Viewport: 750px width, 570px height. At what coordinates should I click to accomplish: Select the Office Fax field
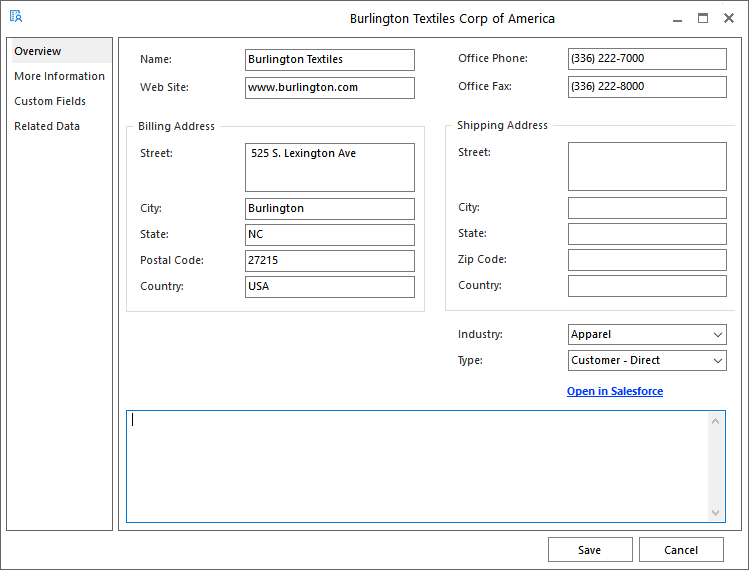pyautogui.click(x=646, y=87)
